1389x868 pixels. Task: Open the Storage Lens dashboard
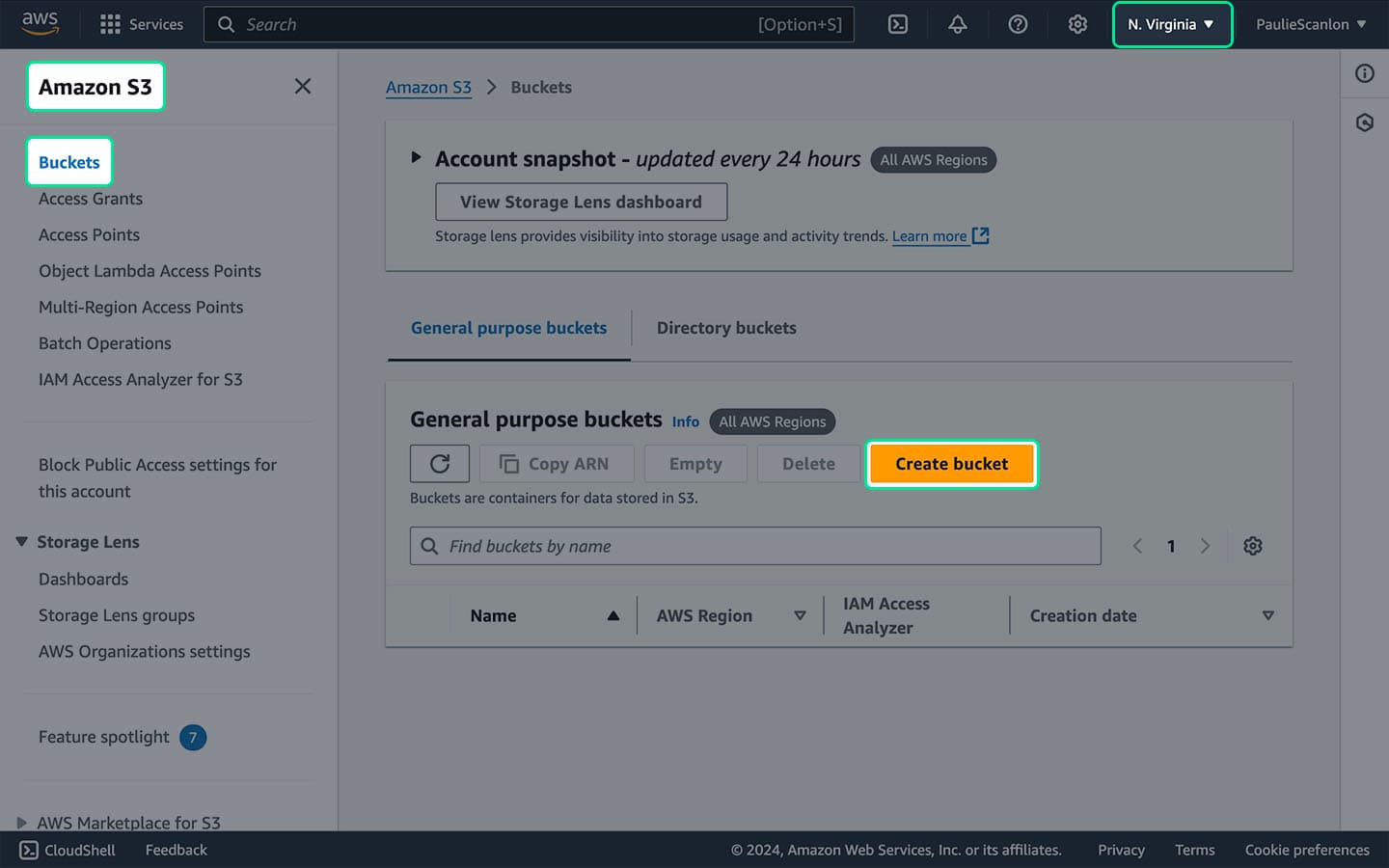[x=581, y=202]
